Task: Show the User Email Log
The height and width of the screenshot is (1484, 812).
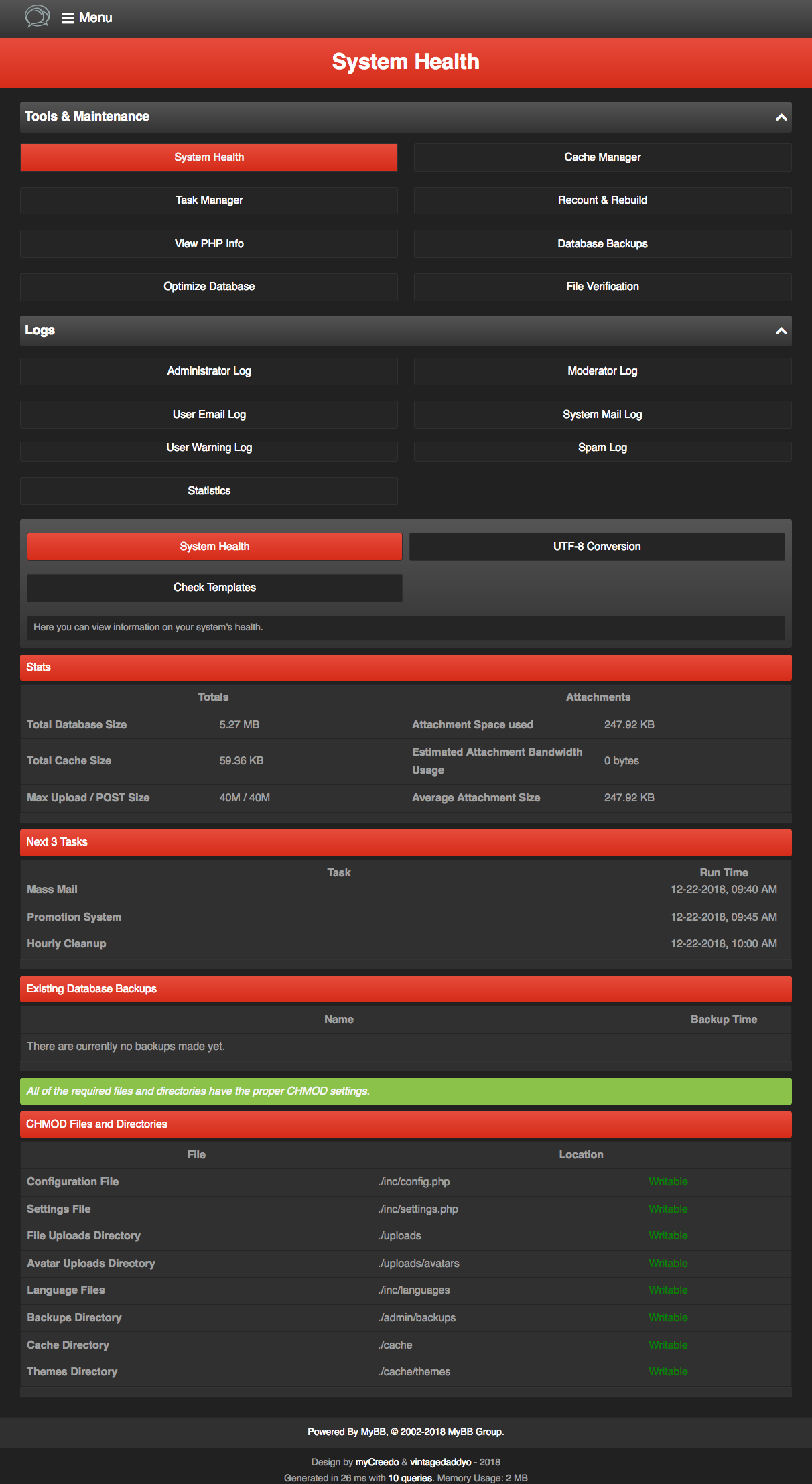Action: pos(209,415)
